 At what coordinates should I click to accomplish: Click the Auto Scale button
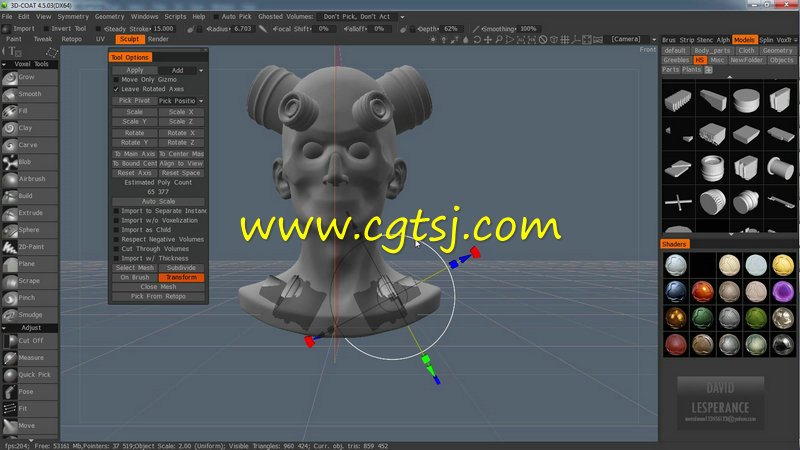158,202
